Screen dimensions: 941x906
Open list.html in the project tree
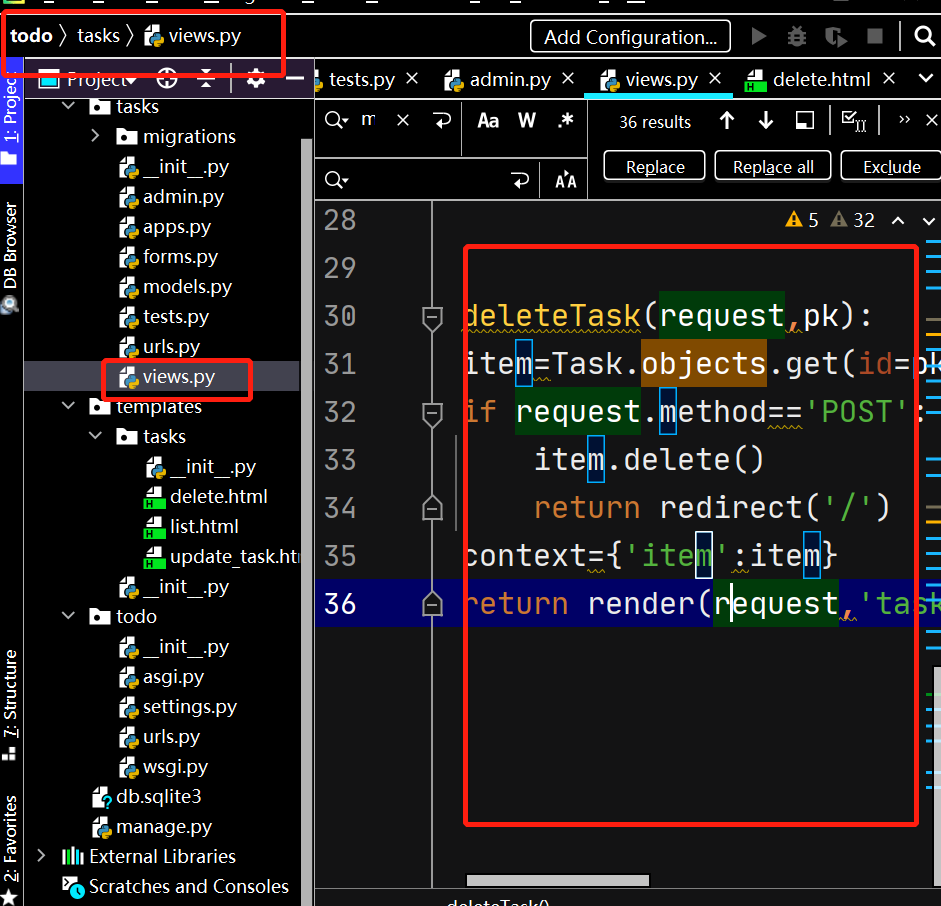[204, 527]
